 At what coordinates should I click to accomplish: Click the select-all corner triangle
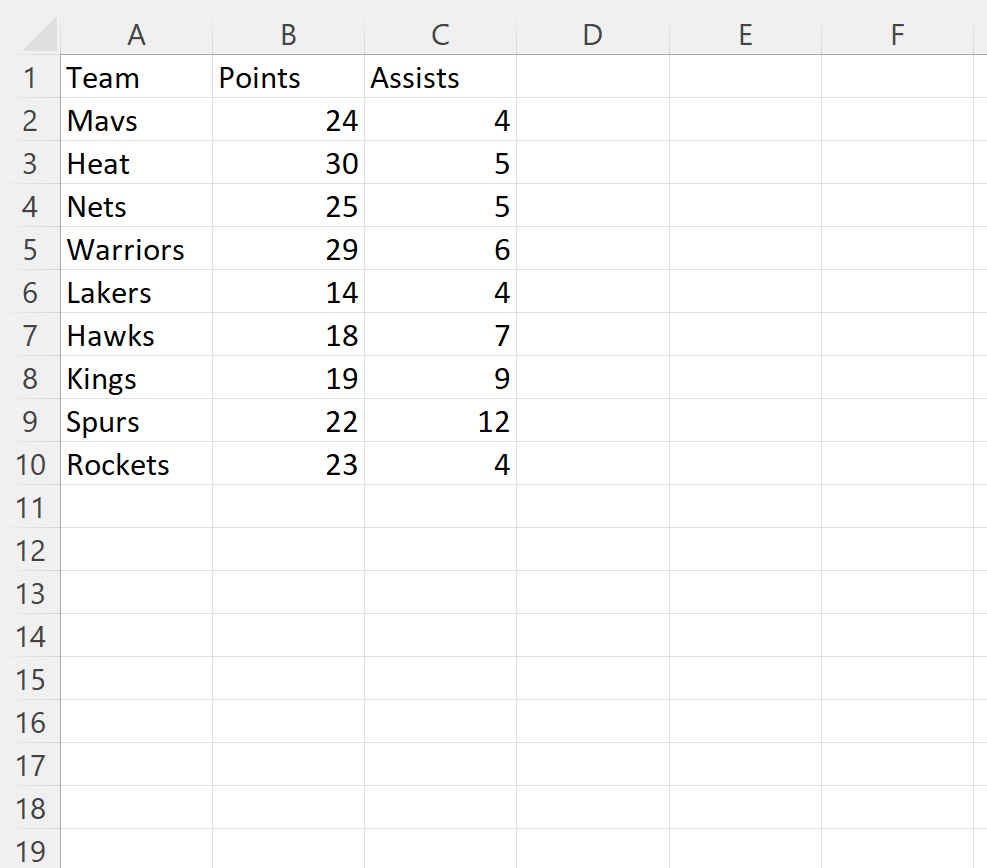40,35
